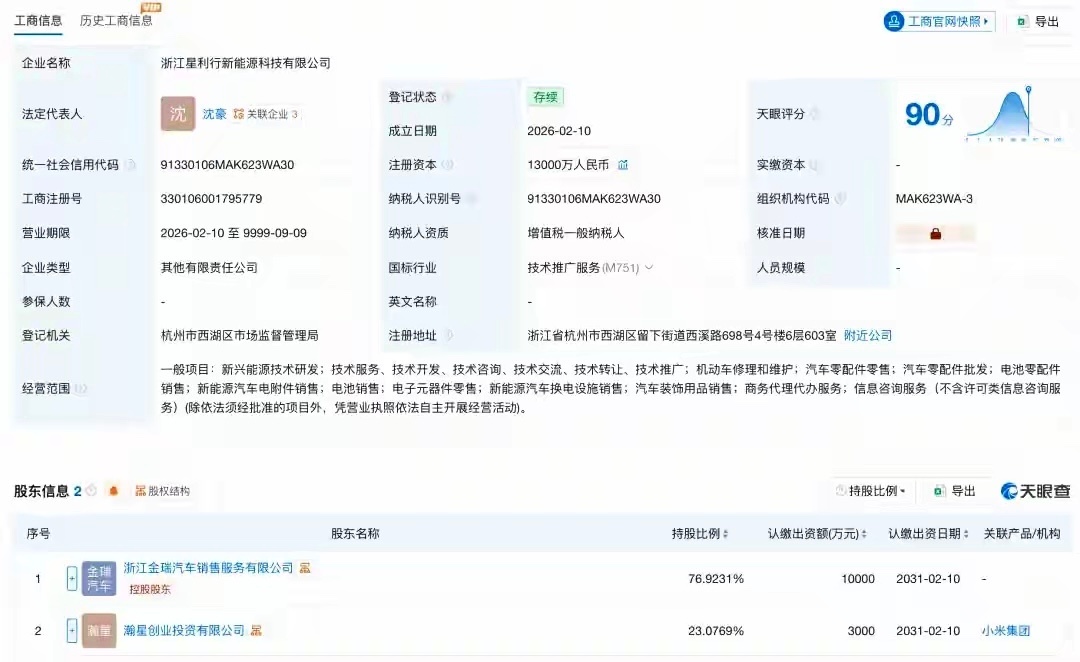The height and width of the screenshot is (662, 1080).
Task: Click structure icon beside 浙江金瑞汽车销售服务有限公司
Action: [305, 568]
